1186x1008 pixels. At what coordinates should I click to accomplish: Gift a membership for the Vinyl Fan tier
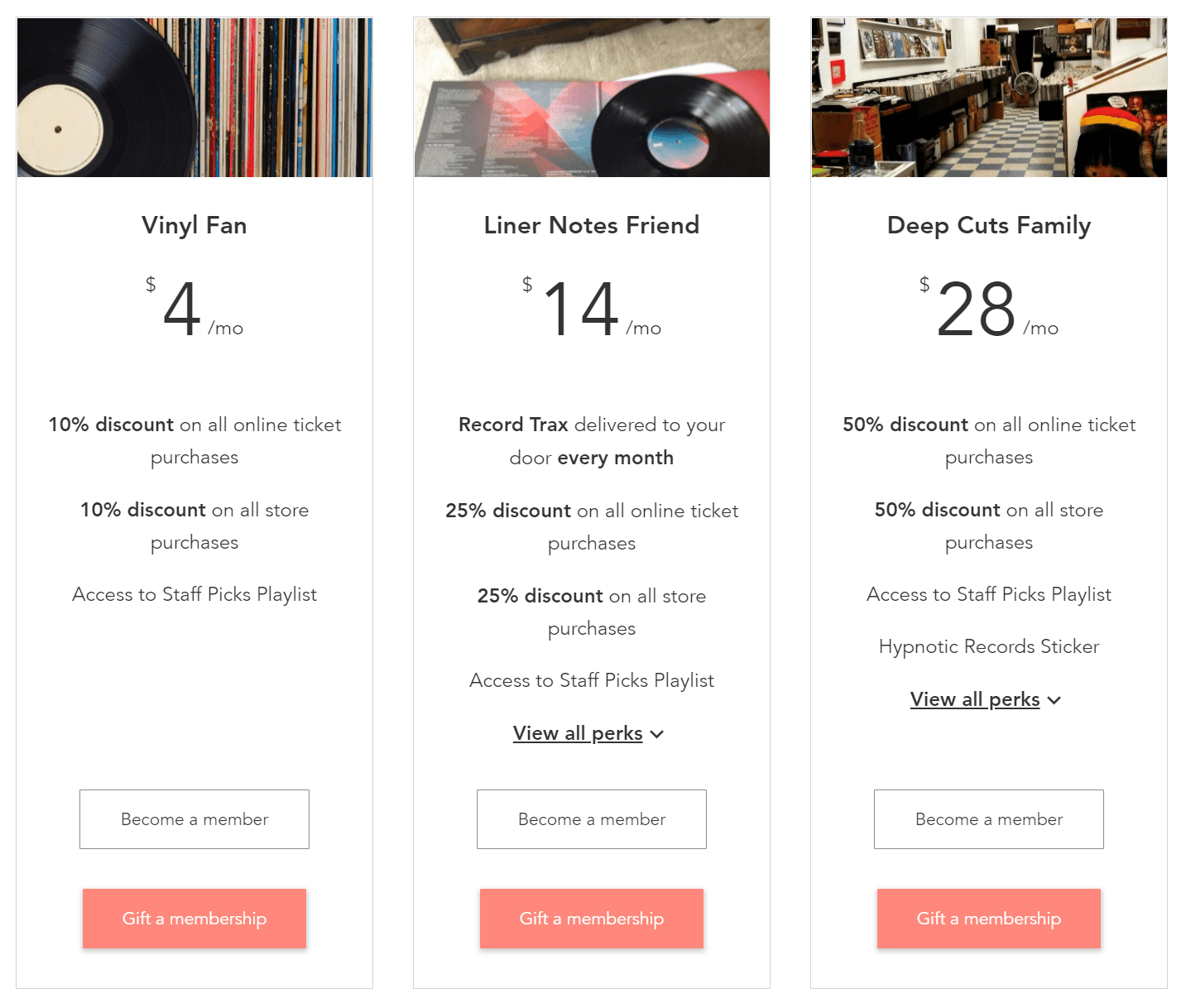(194, 919)
